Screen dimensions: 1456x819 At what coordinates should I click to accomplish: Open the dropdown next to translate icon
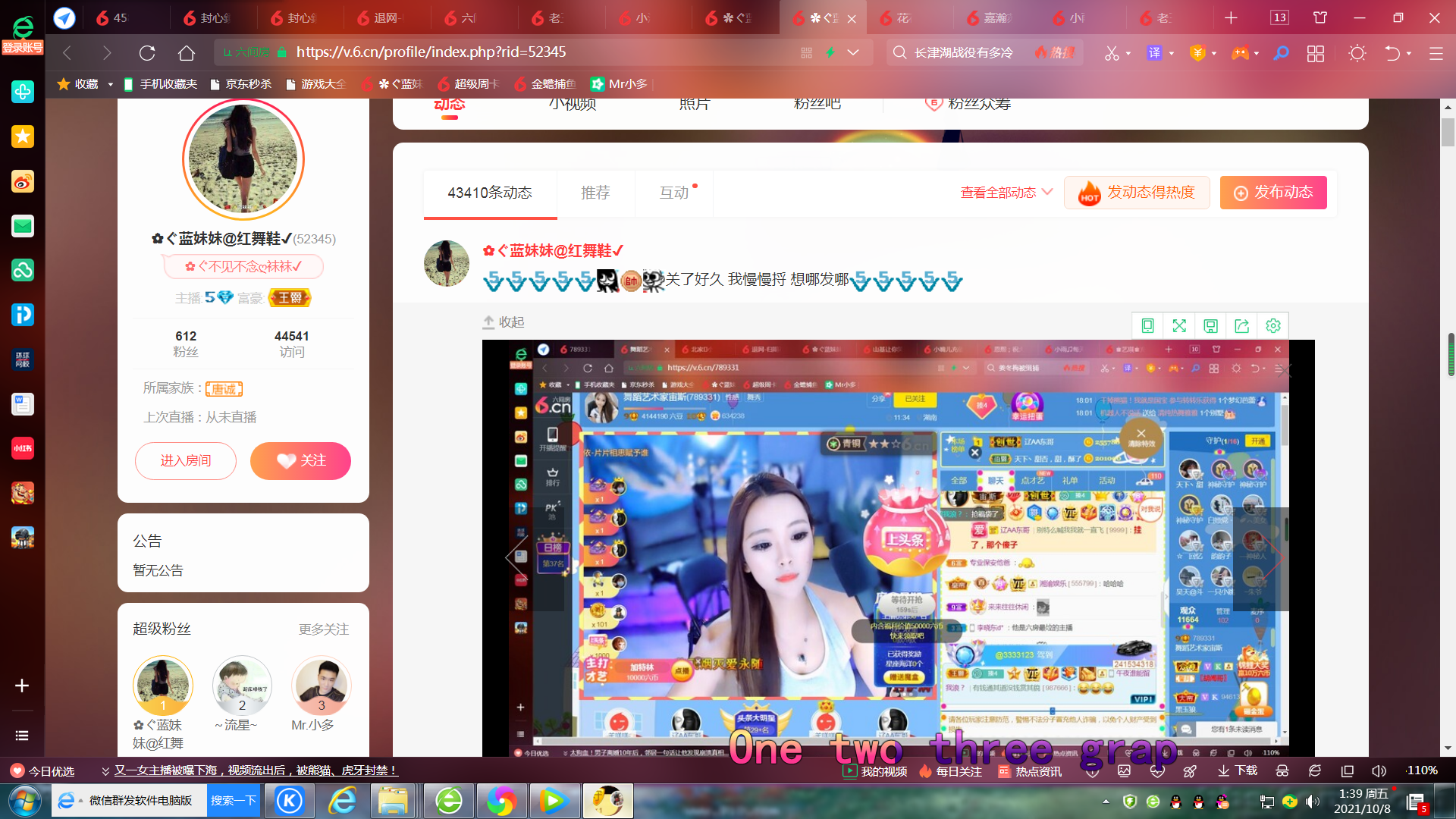click(x=1172, y=53)
